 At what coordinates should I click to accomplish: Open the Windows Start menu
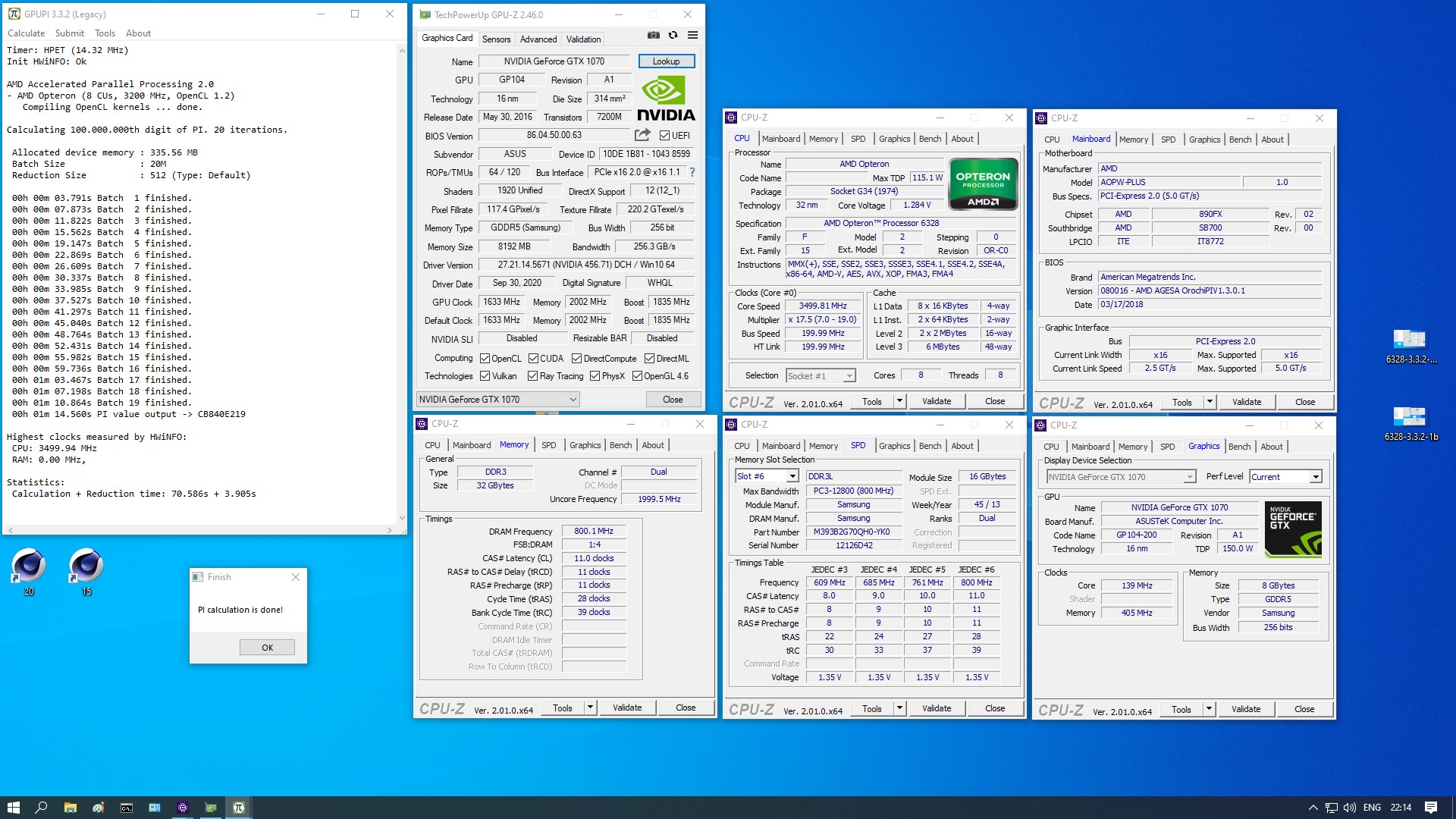pos(13,808)
